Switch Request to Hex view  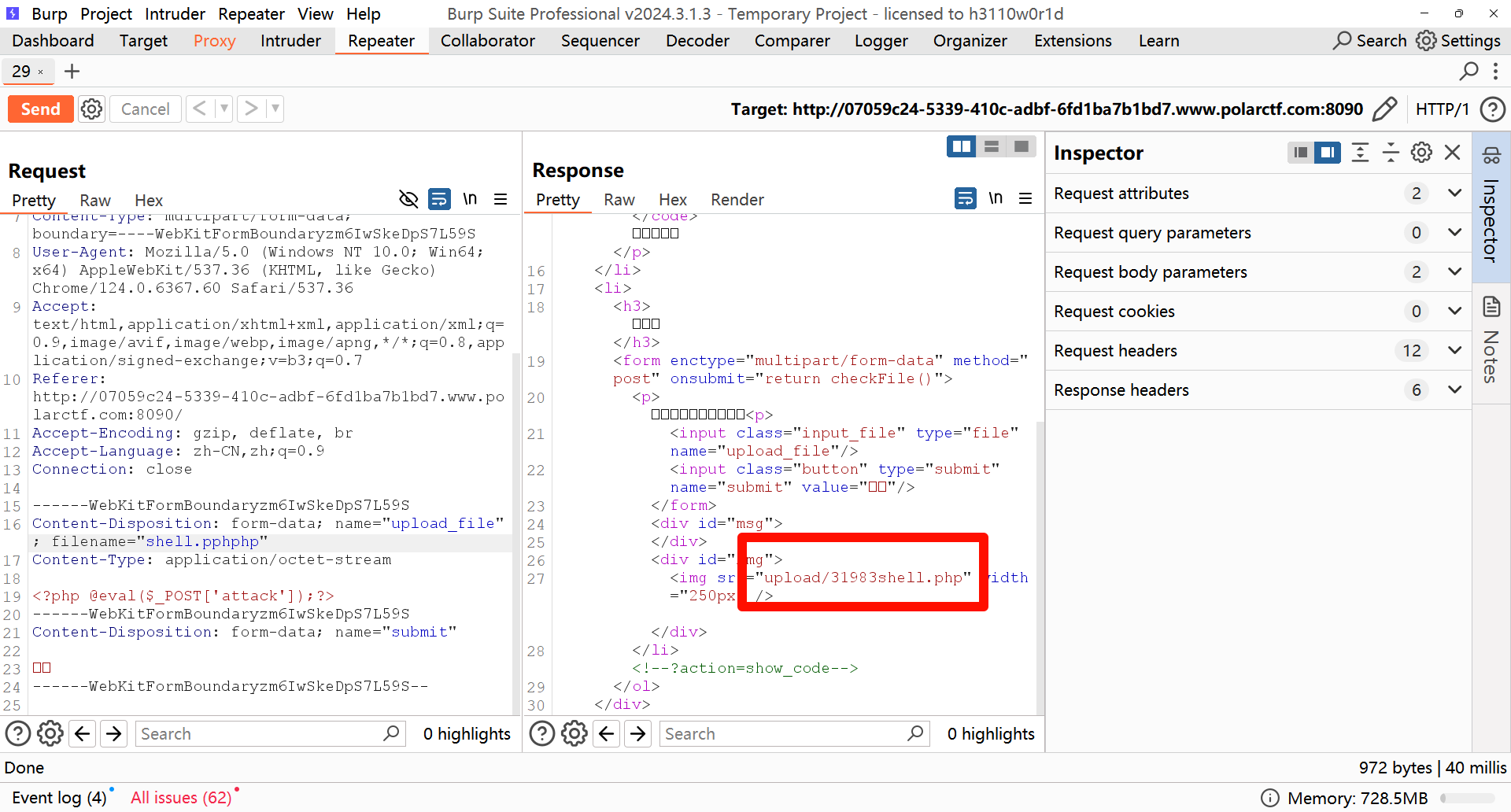[x=149, y=201]
